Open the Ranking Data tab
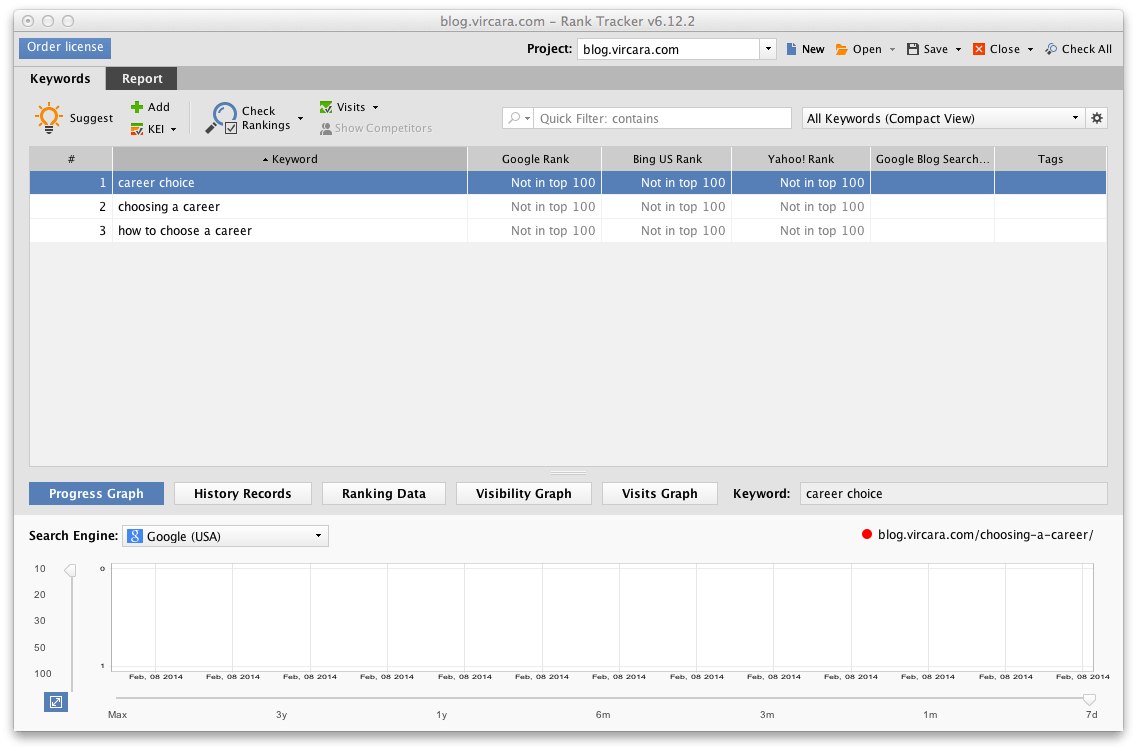 pos(384,494)
